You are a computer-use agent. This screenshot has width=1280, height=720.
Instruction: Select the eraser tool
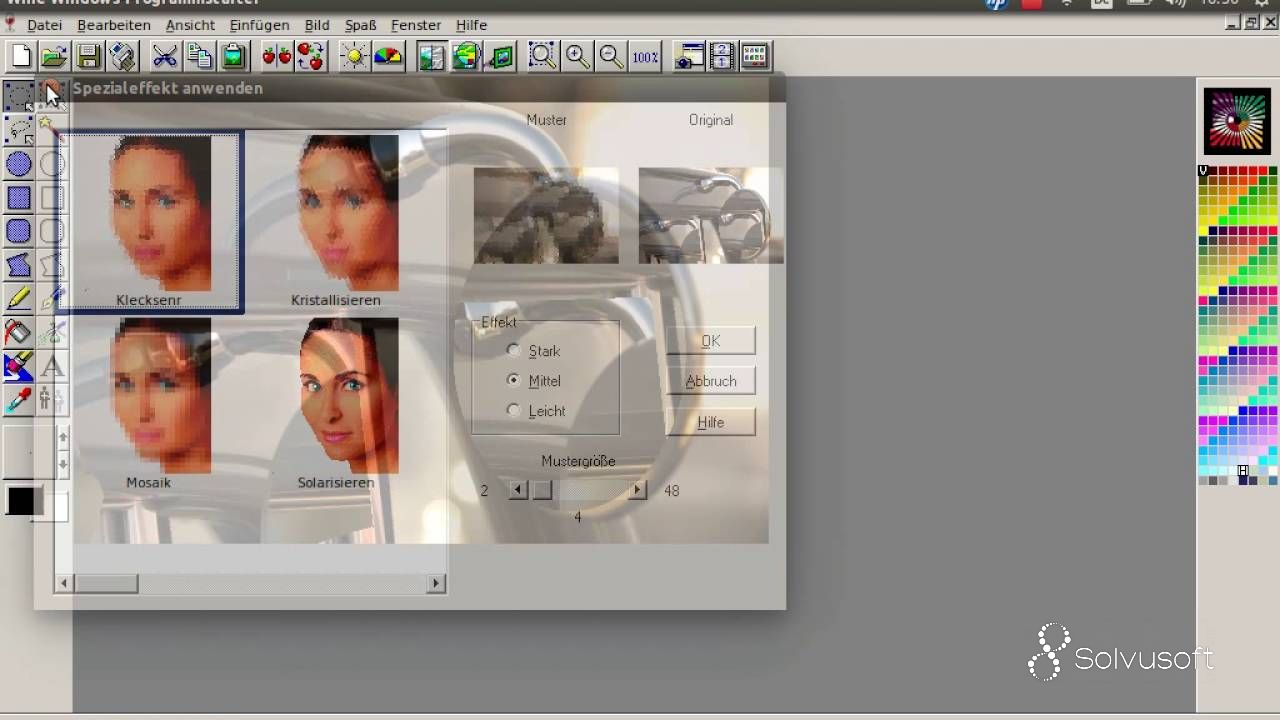pos(19,366)
